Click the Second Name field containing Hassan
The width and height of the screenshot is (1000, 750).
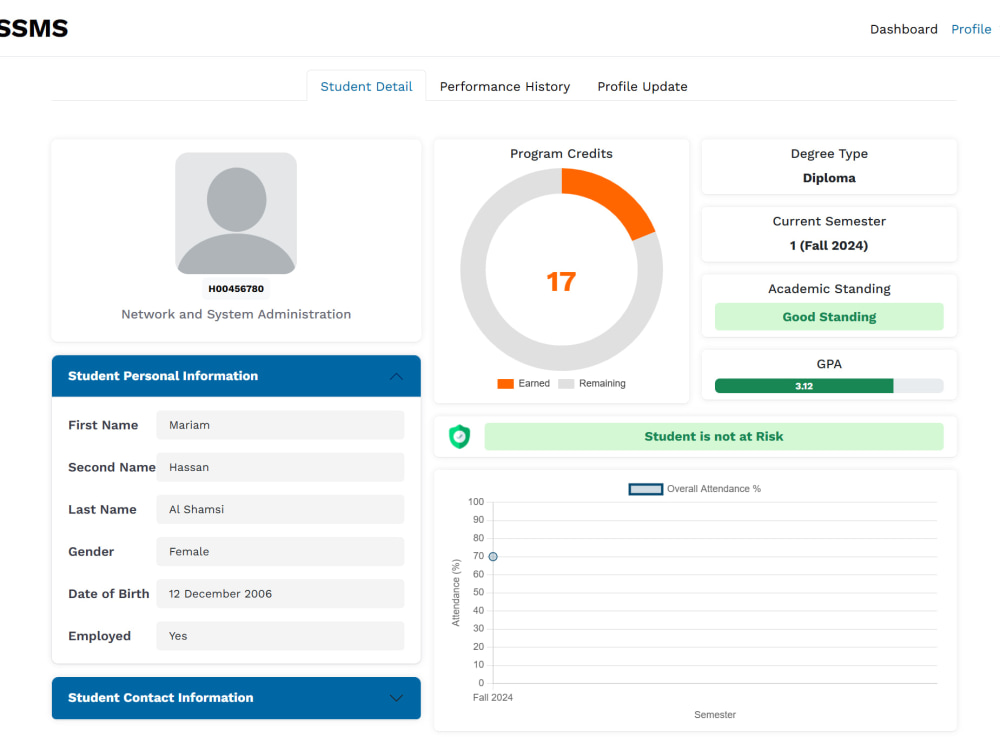[x=280, y=467]
